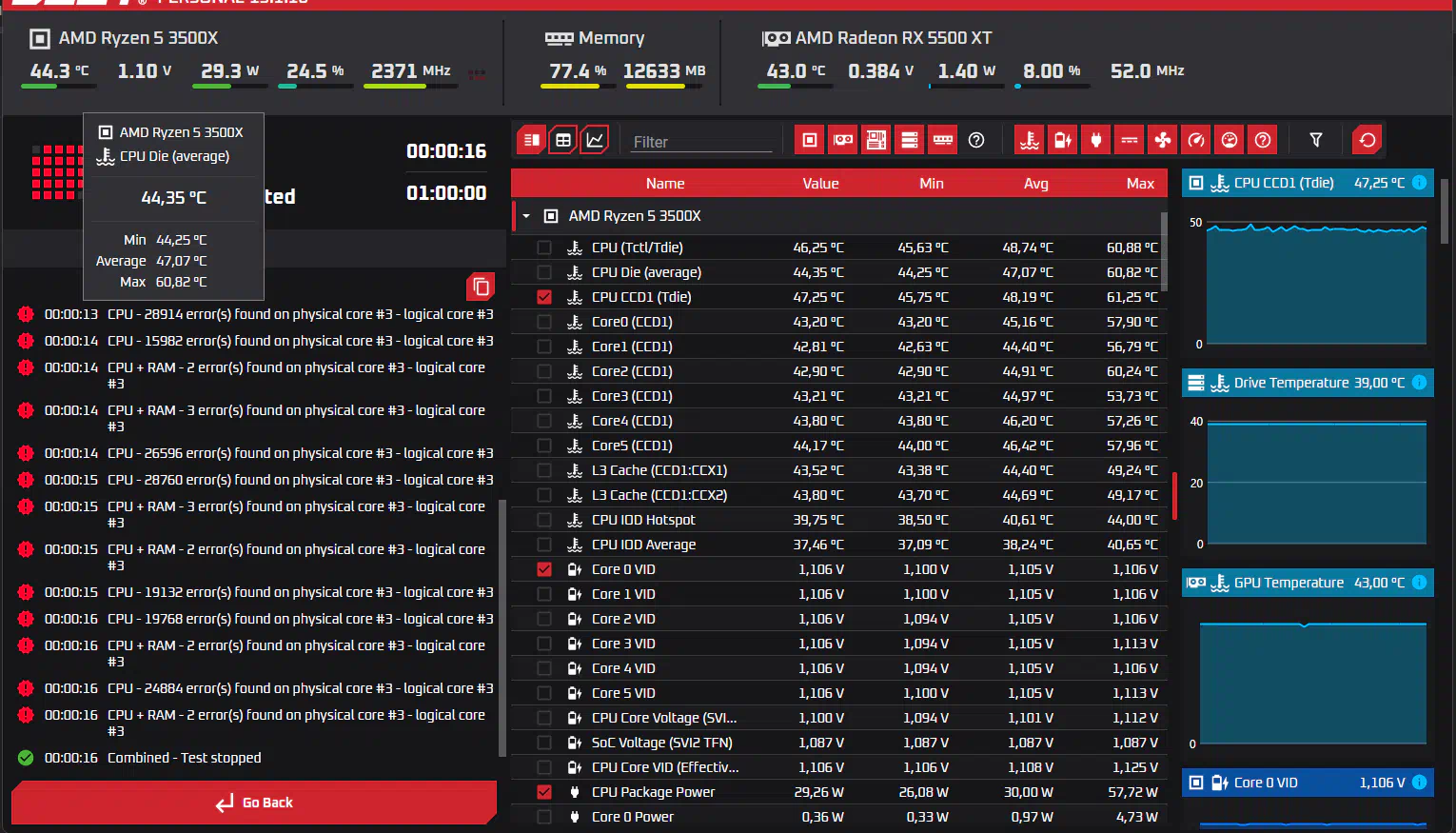This screenshot has height=833, width=1456.
Task: Toggle the other sensor types filter (red question mark)
Action: pyautogui.click(x=1263, y=140)
